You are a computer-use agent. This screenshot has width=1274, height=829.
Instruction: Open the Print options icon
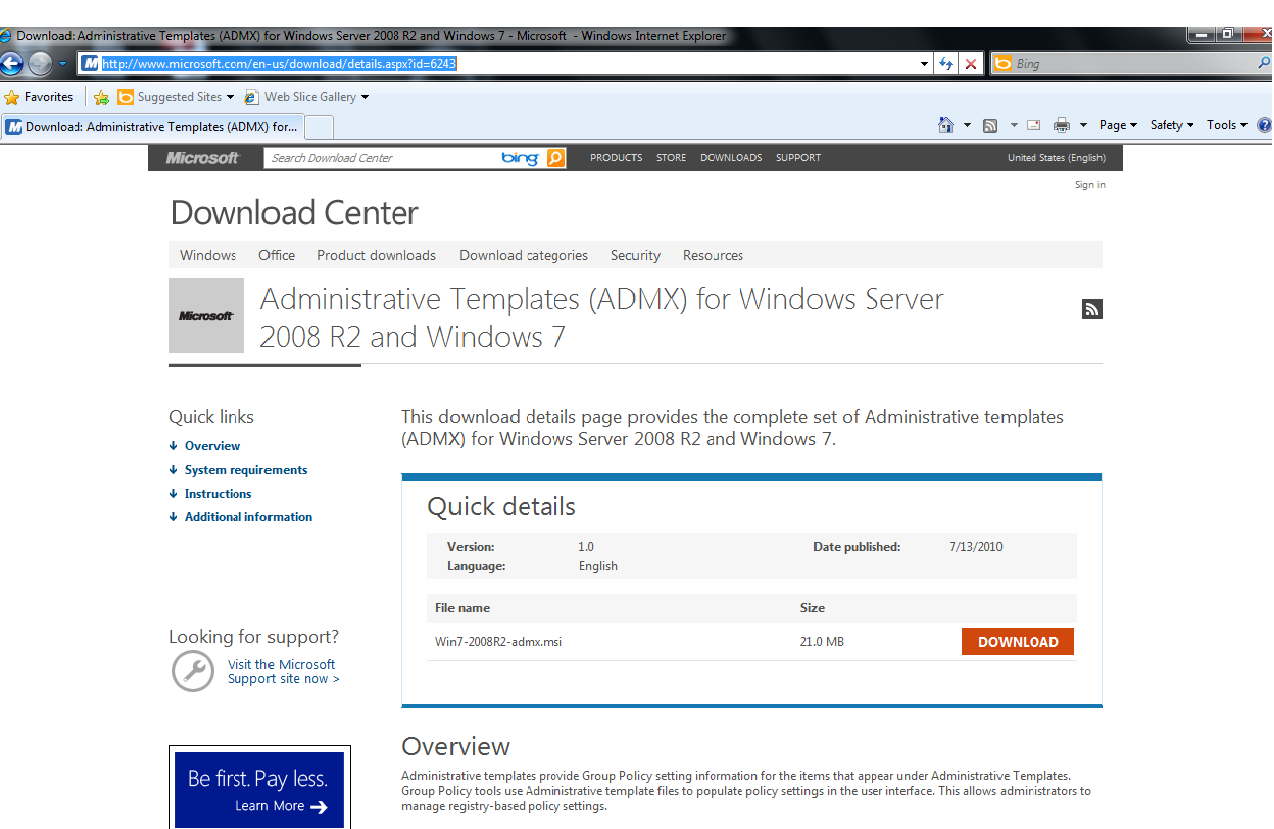click(1060, 124)
